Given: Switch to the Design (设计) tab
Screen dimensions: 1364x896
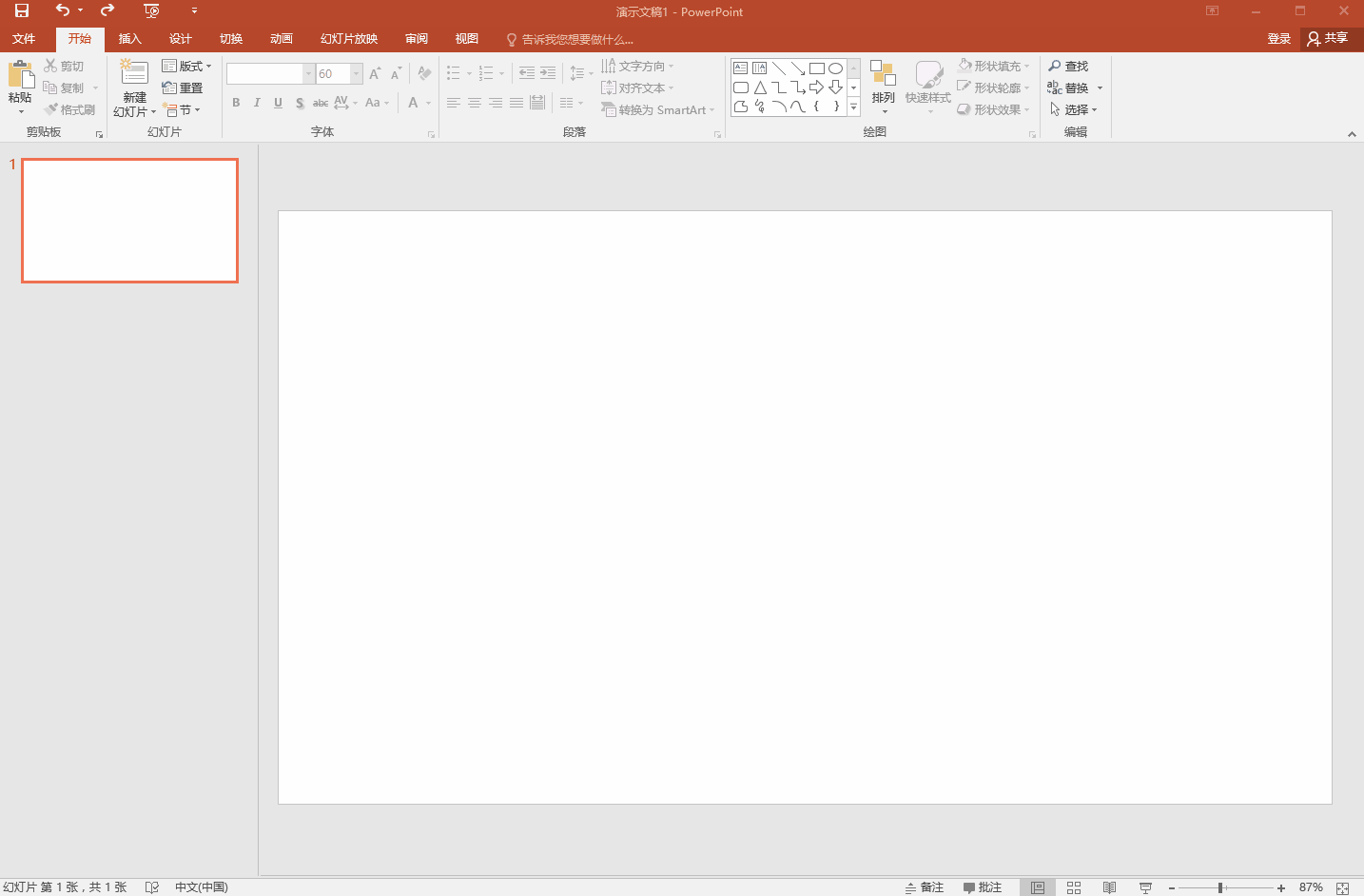Looking at the screenshot, I should pos(180,39).
